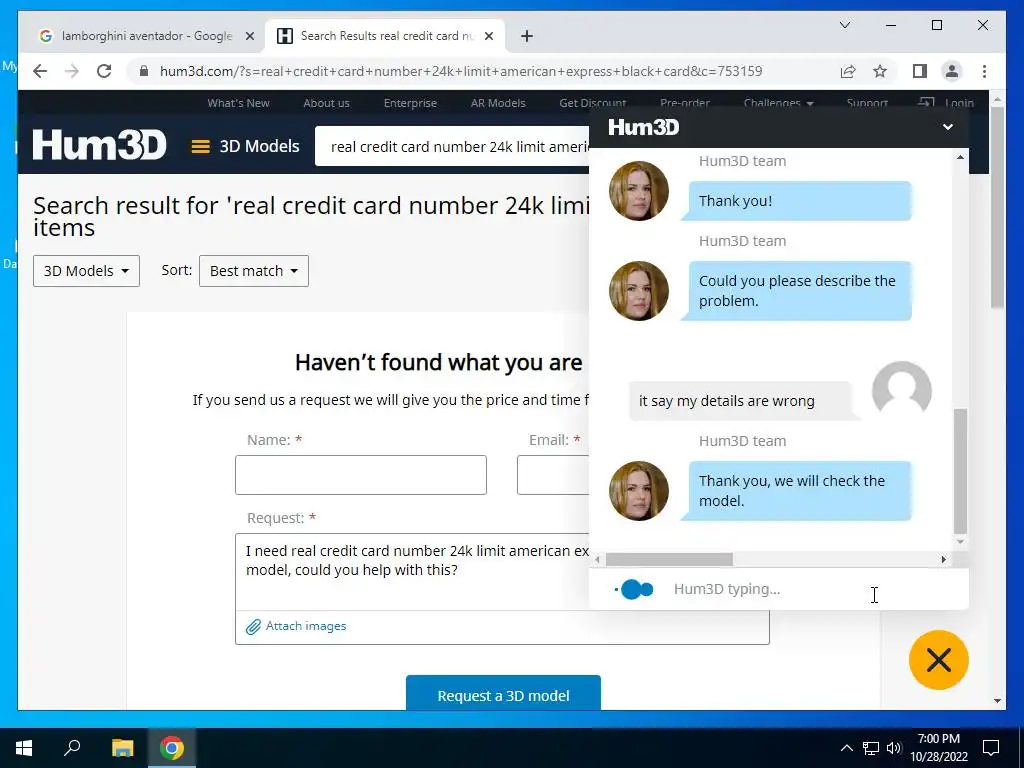1024x768 pixels.
Task: Close the lamborghini aventador Google tab
Action: [x=249, y=37]
